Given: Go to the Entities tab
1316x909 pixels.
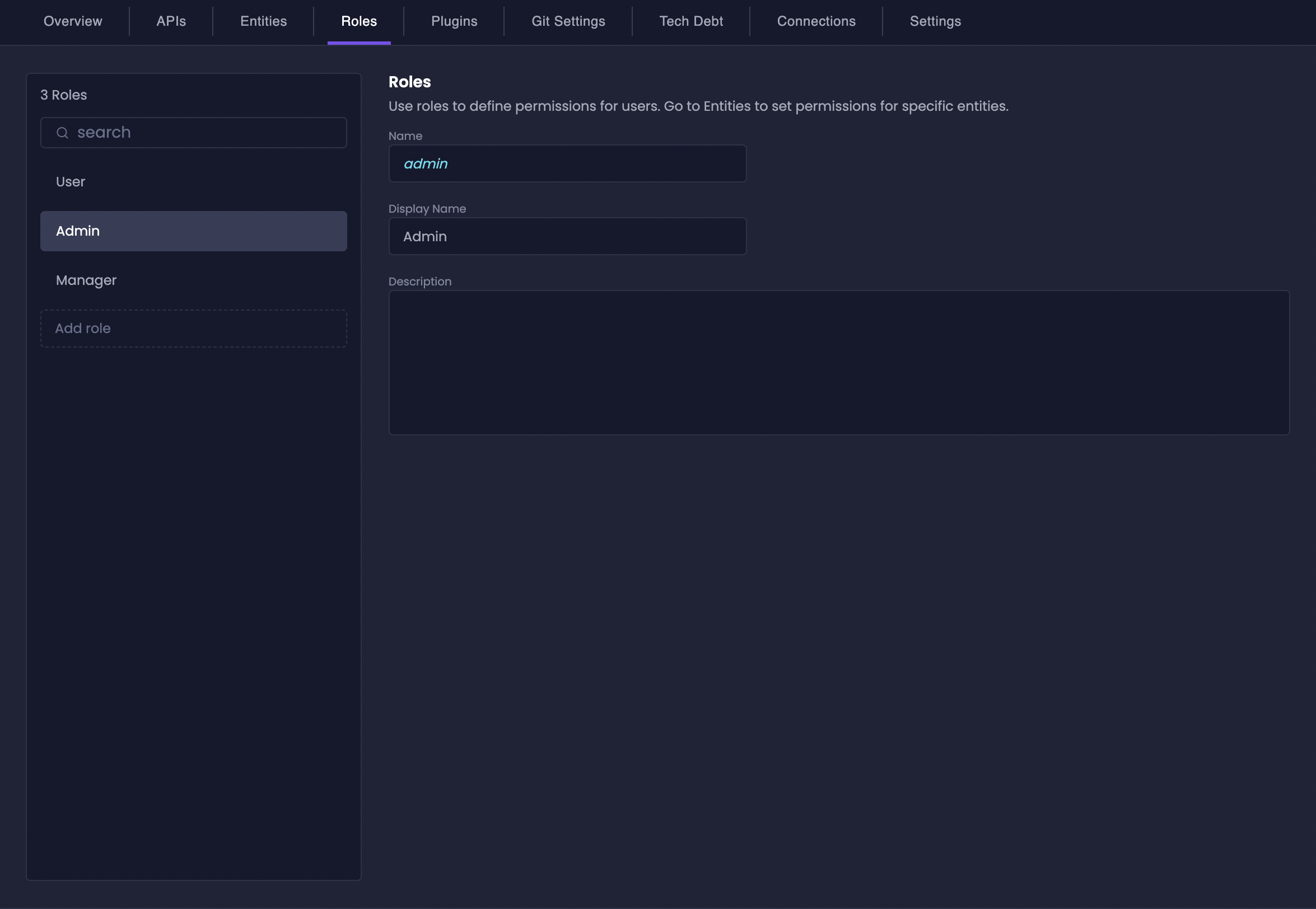Looking at the screenshot, I should [x=263, y=21].
